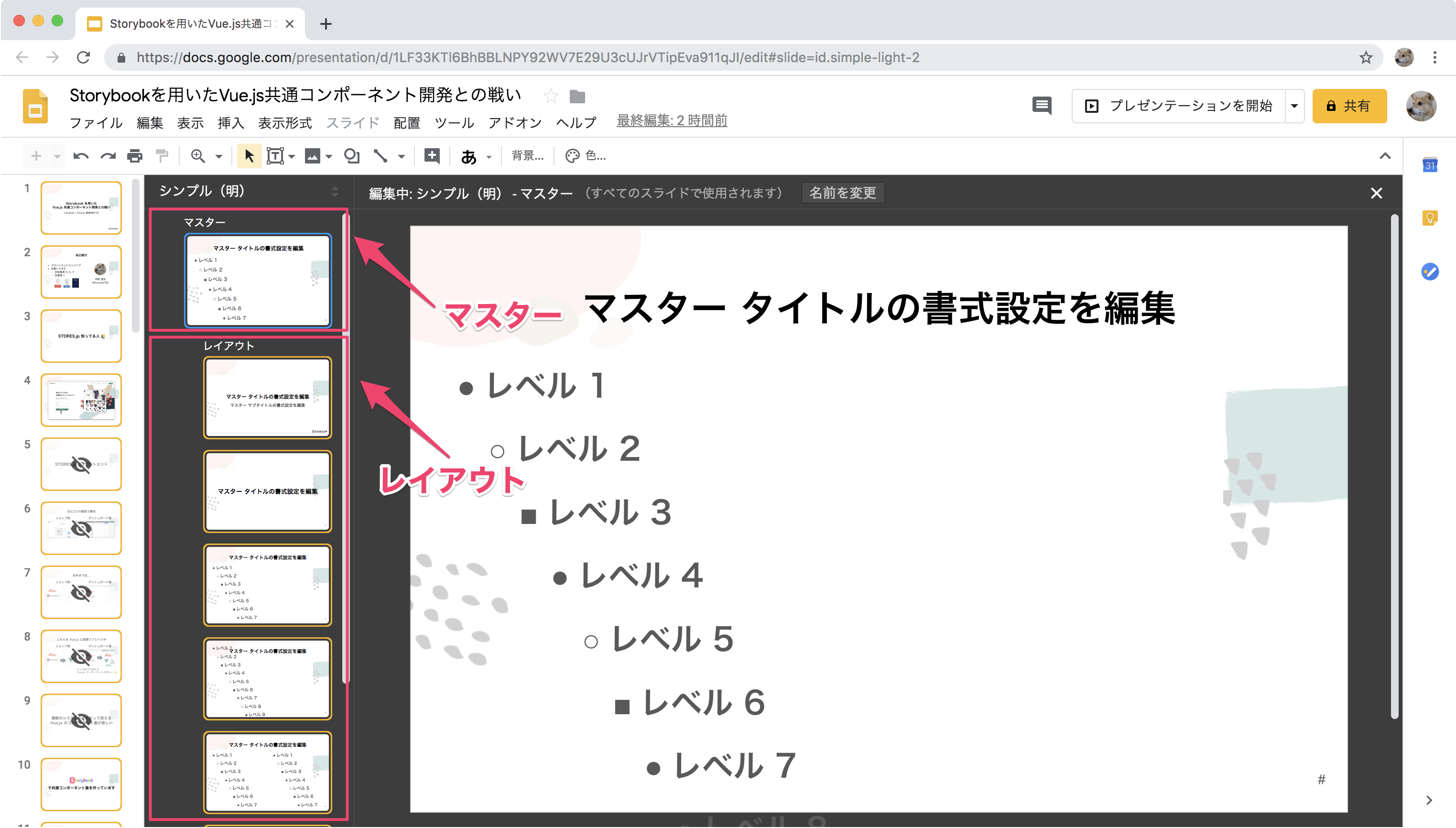Reload the browser page
Viewport: 1456px width, 828px height.
pyautogui.click(x=84, y=57)
